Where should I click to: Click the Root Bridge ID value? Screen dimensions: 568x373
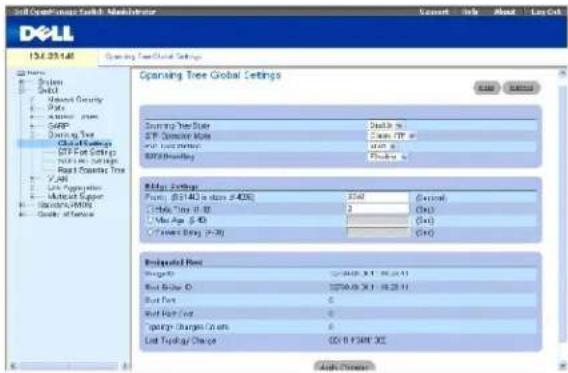[x=369, y=287]
